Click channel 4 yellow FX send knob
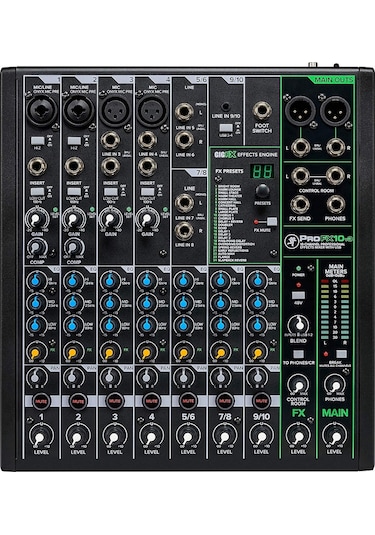This screenshot has width=375, height=535. pyautogui.click(x=146, y=352)
